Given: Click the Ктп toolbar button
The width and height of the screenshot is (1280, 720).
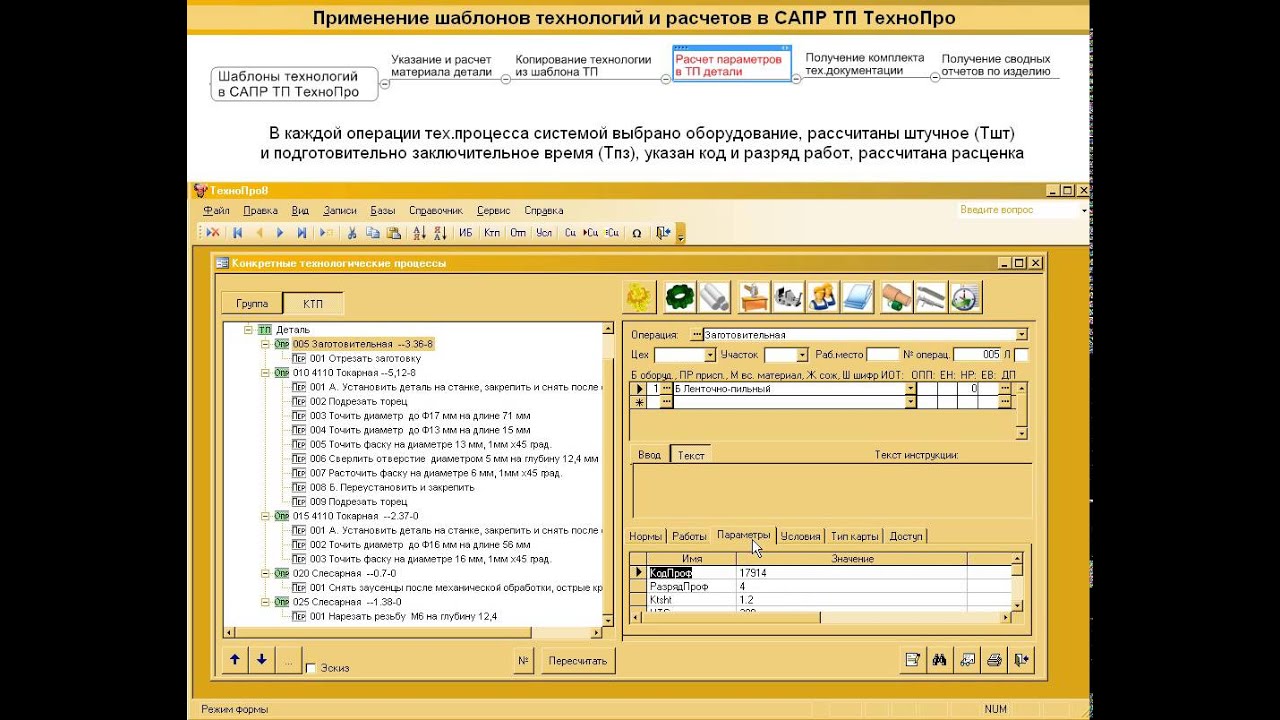Looking at the screenshot, I should coord(492,232).
